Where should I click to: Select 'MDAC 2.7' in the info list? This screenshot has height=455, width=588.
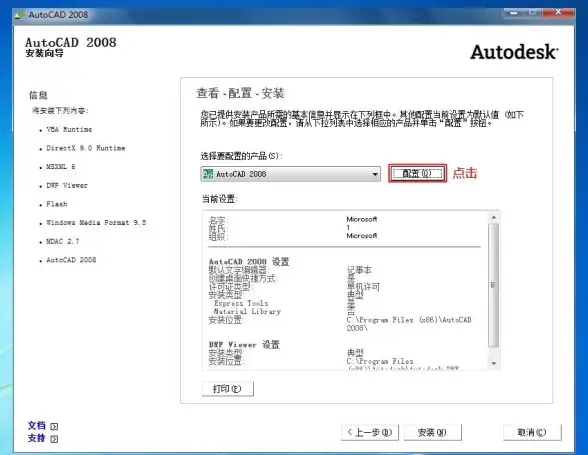pyautogui.click(x=63, y=241)
